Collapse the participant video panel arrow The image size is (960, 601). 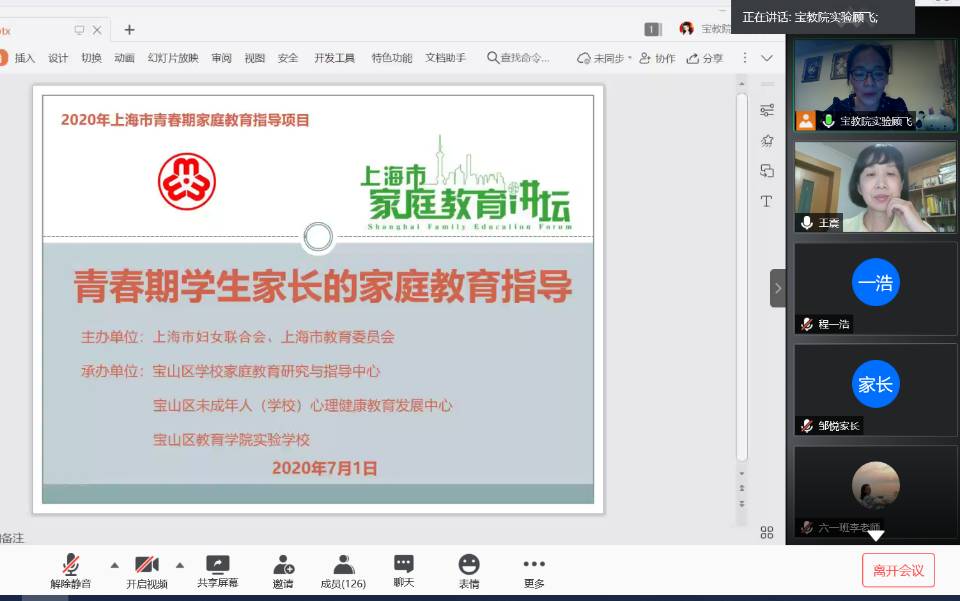[778, 288]
